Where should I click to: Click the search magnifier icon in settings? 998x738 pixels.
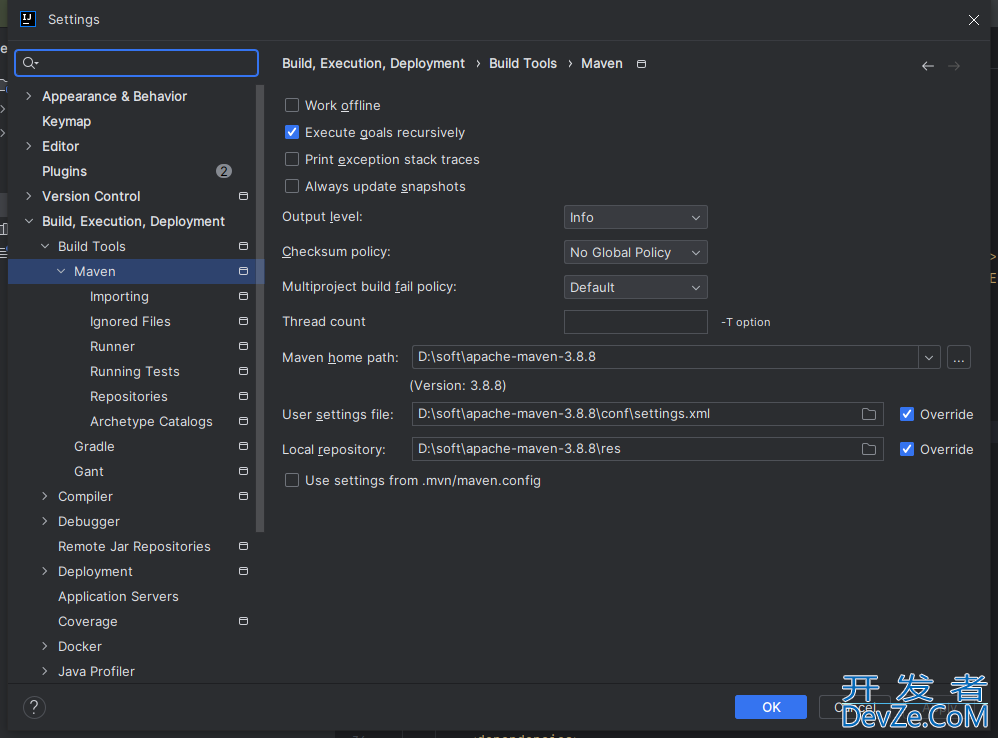point(29,62)
